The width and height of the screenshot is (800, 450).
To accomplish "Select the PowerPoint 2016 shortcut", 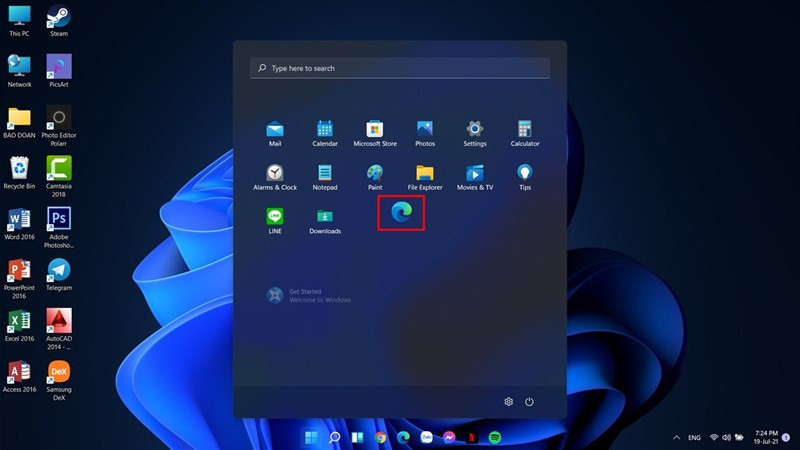I will [x=19, y=279].
